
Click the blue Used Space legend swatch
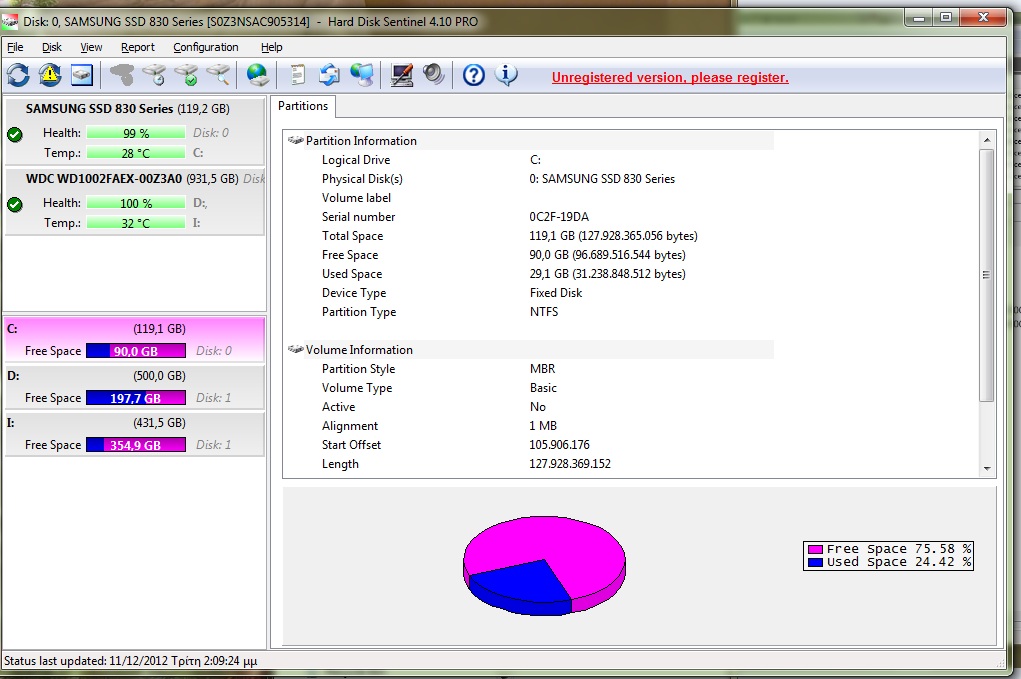click(815, 562)
